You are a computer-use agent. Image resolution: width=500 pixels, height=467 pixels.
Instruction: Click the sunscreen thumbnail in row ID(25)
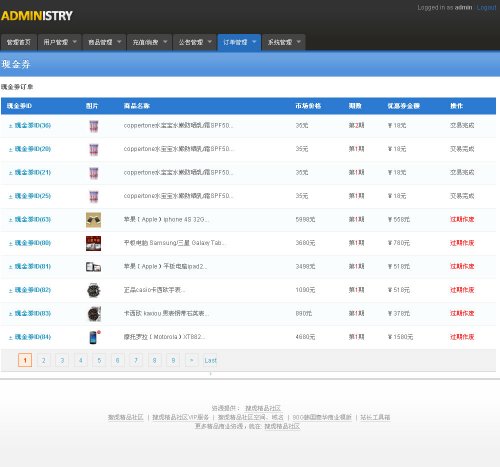pos(94,196)
